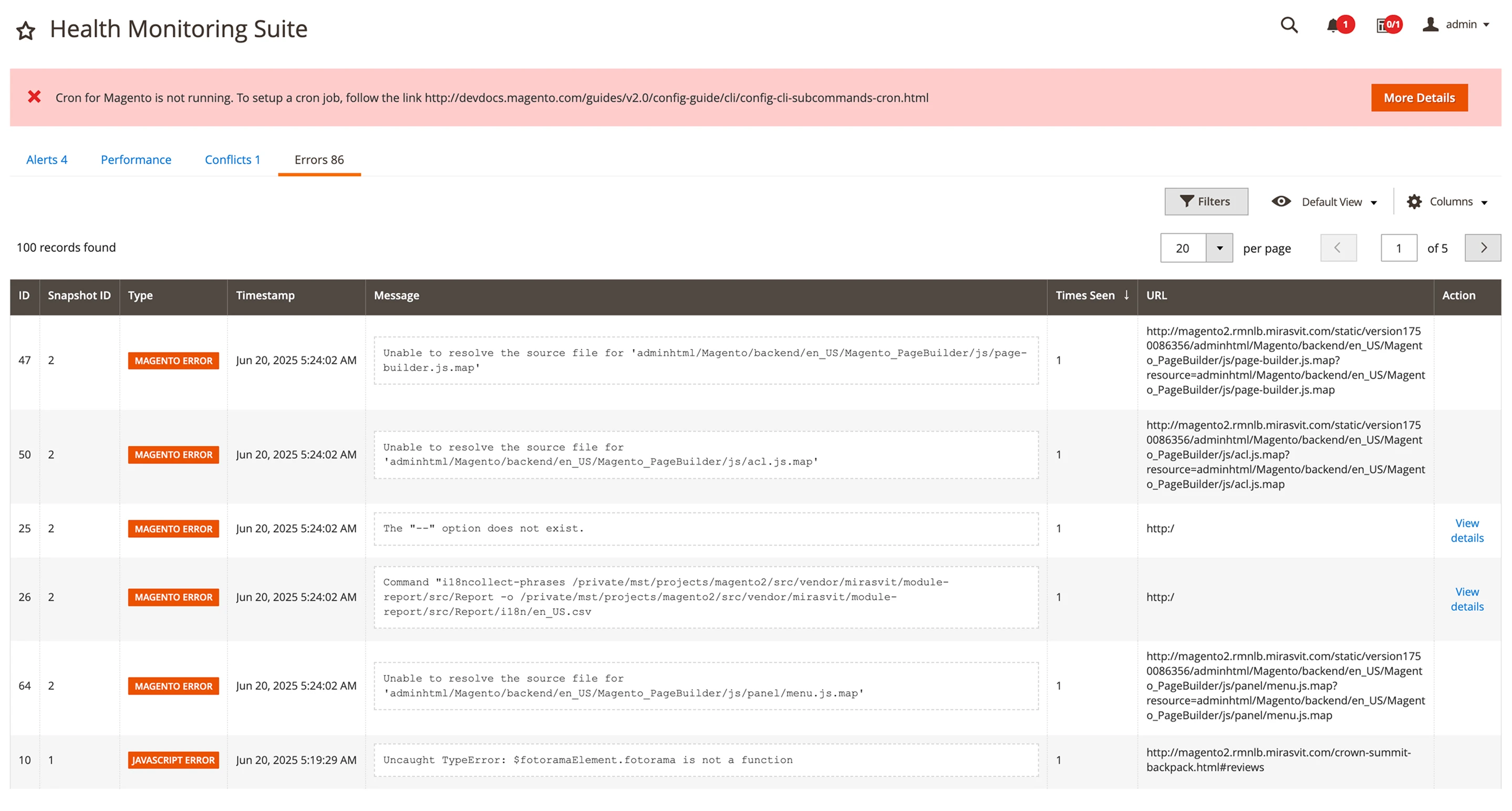Open notifications via the bell icon

coord(1333,25)
